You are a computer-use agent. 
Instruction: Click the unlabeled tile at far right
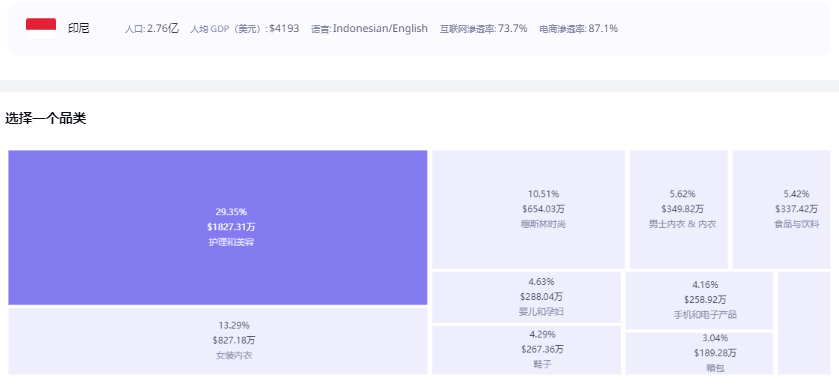[804, 323]
